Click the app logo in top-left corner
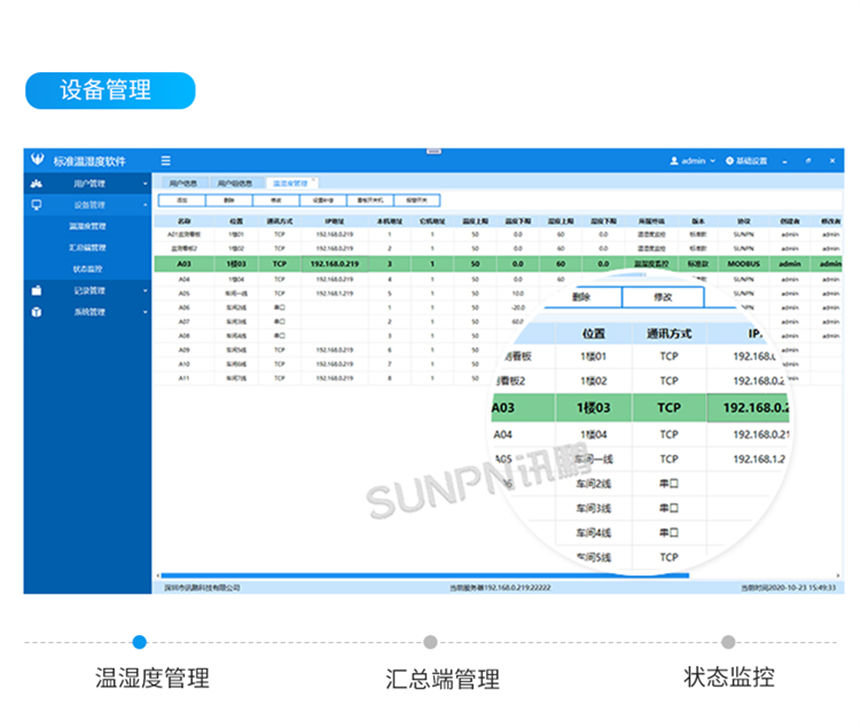 click(36, 159)
